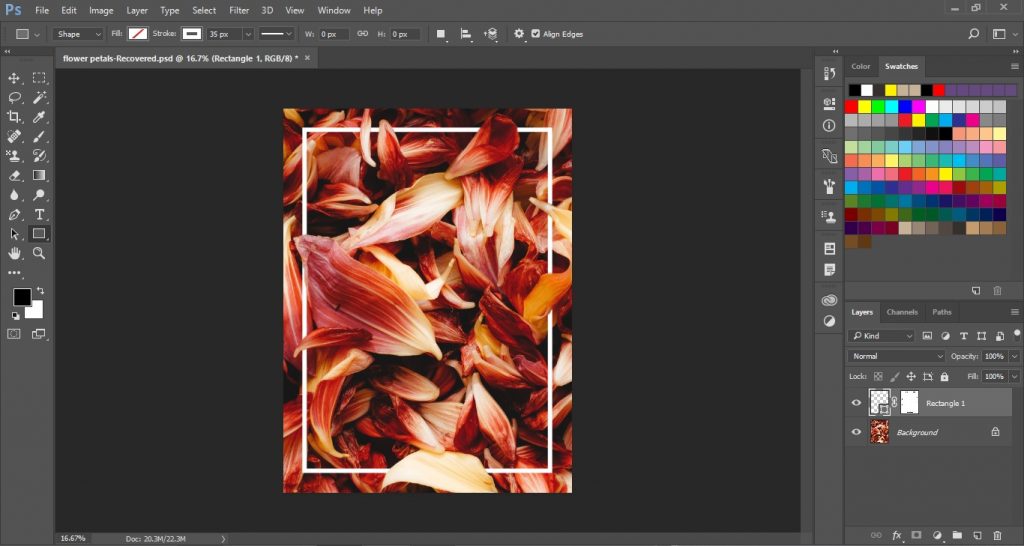Select the Spot Healing Brush tool
1024x546 pixels.
(14, 136)
